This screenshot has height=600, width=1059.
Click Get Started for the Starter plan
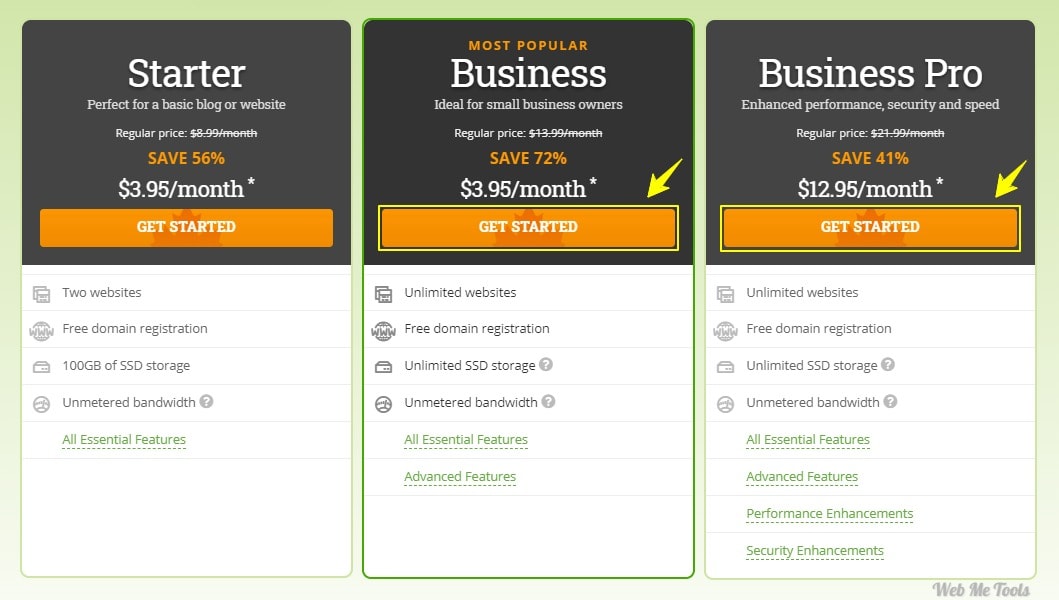(186, 228)
